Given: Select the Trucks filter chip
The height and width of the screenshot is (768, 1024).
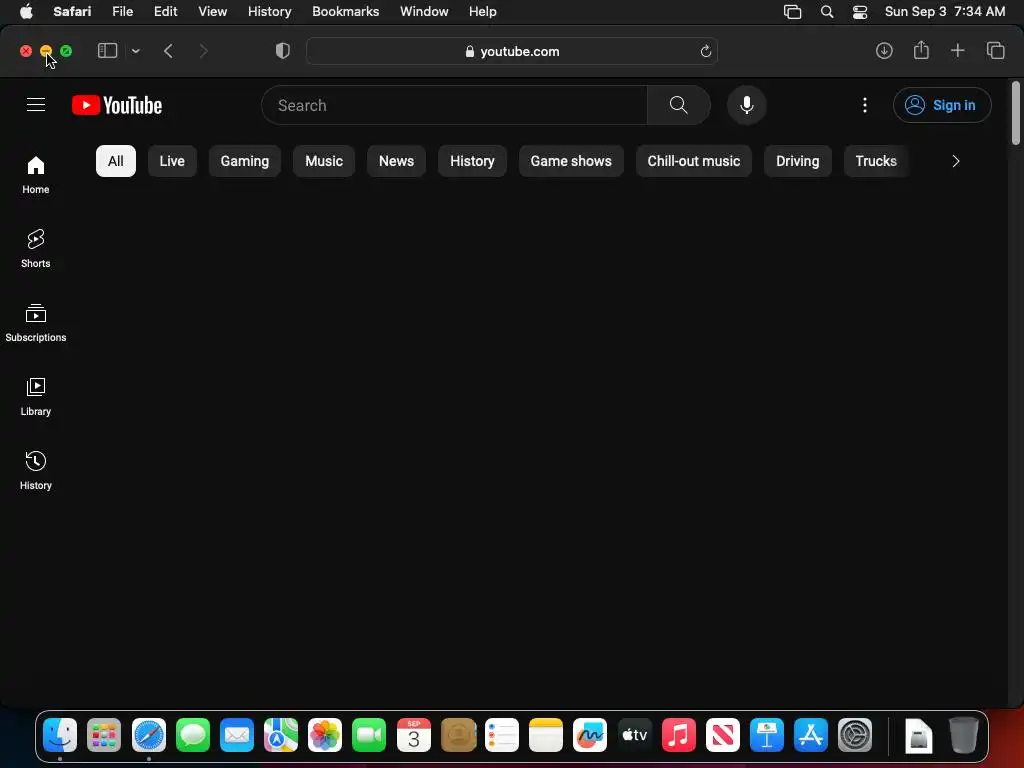Looking at the screenshot, I should click(876, 161).
